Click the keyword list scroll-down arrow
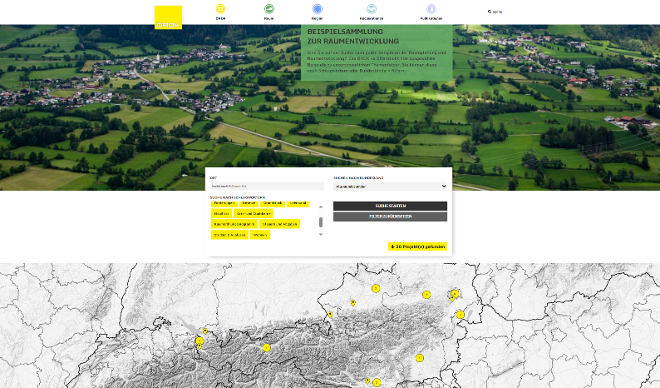Image resolution: width=660 pixels, height=388 pixels. click(x=321, y=234)
